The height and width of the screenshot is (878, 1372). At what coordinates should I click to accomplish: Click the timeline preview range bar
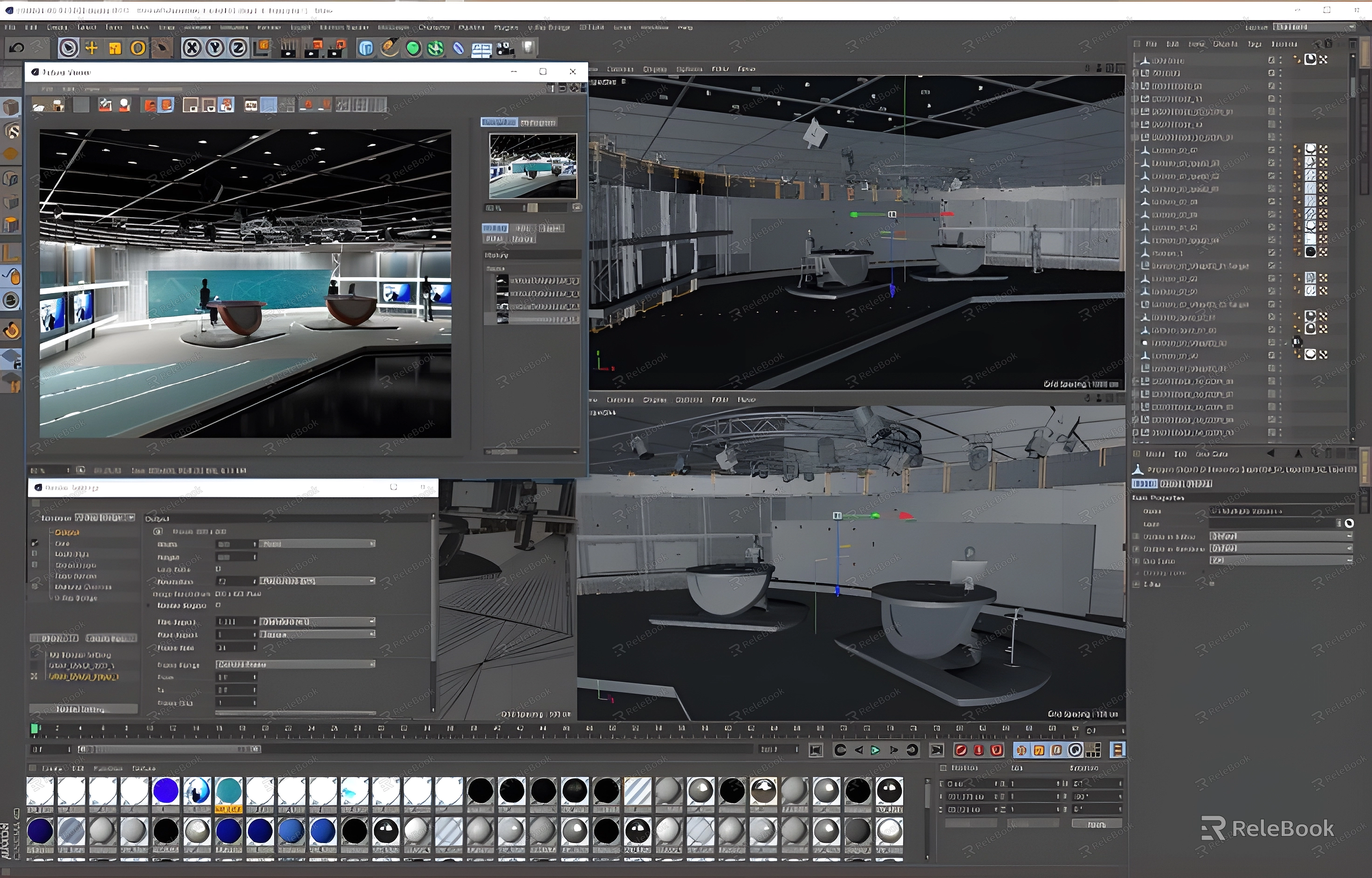coord(169,749)
